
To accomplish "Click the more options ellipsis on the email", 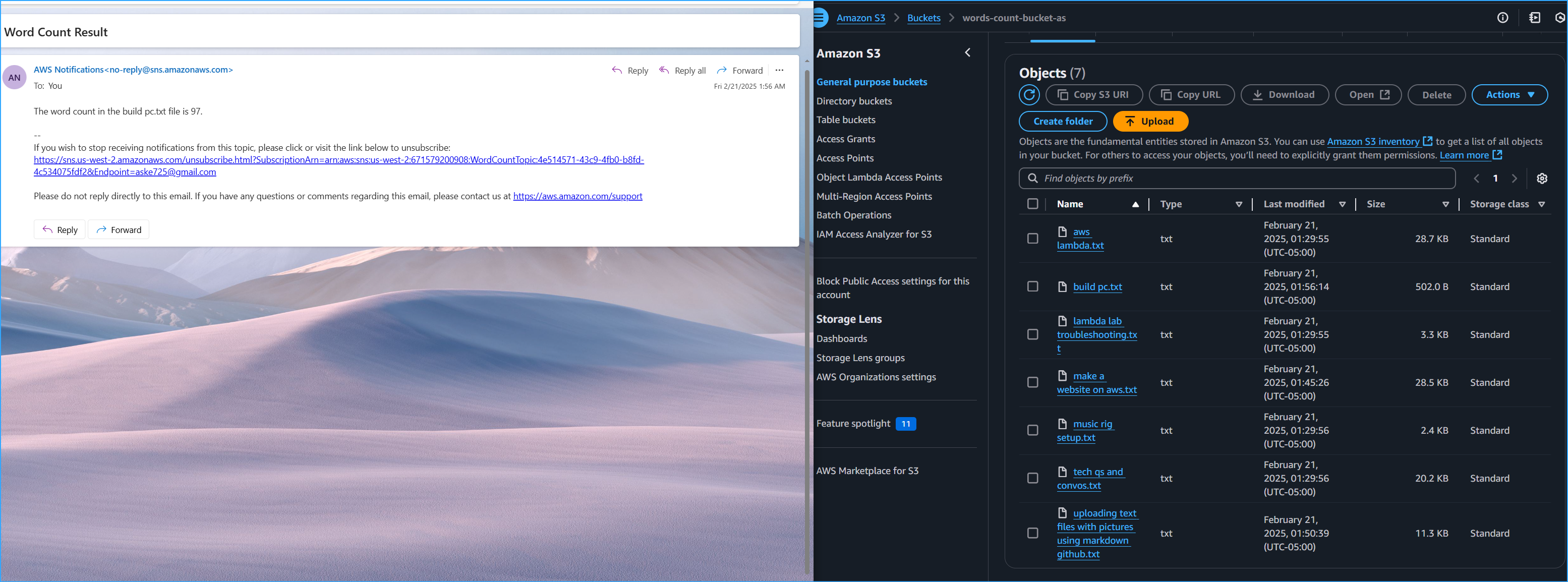I will tap(780, 70).
